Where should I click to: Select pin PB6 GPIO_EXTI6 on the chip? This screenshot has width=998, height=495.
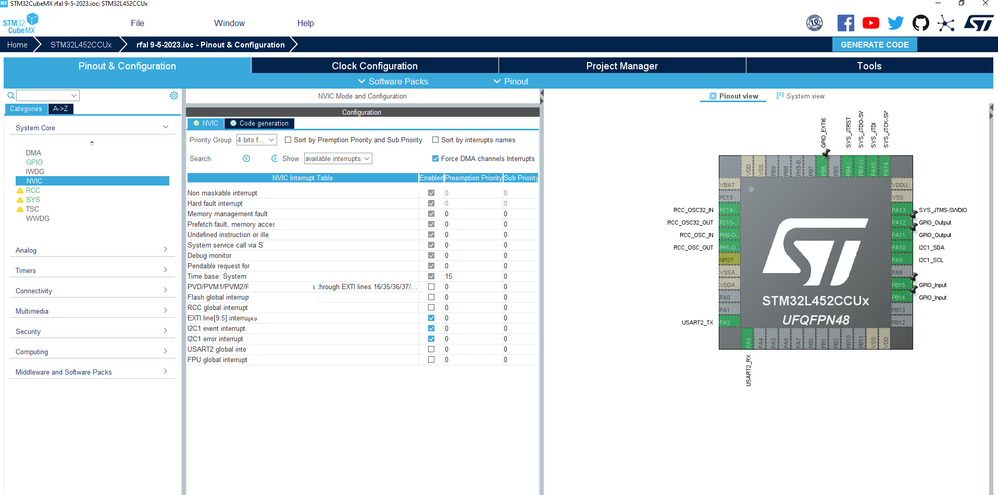[x=824, y=166]
